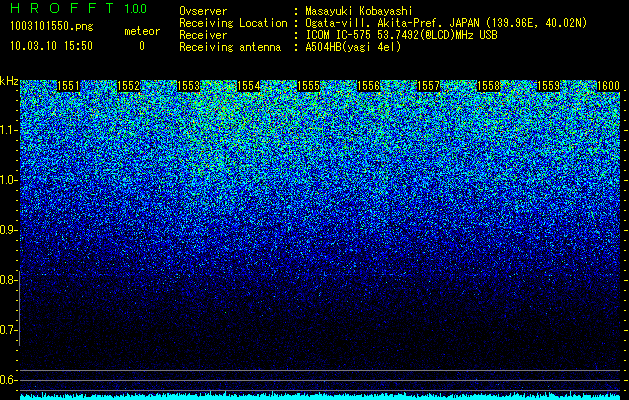
Task: Click the 0.7 kHz axis tick label
Action: tap(7, 330)
